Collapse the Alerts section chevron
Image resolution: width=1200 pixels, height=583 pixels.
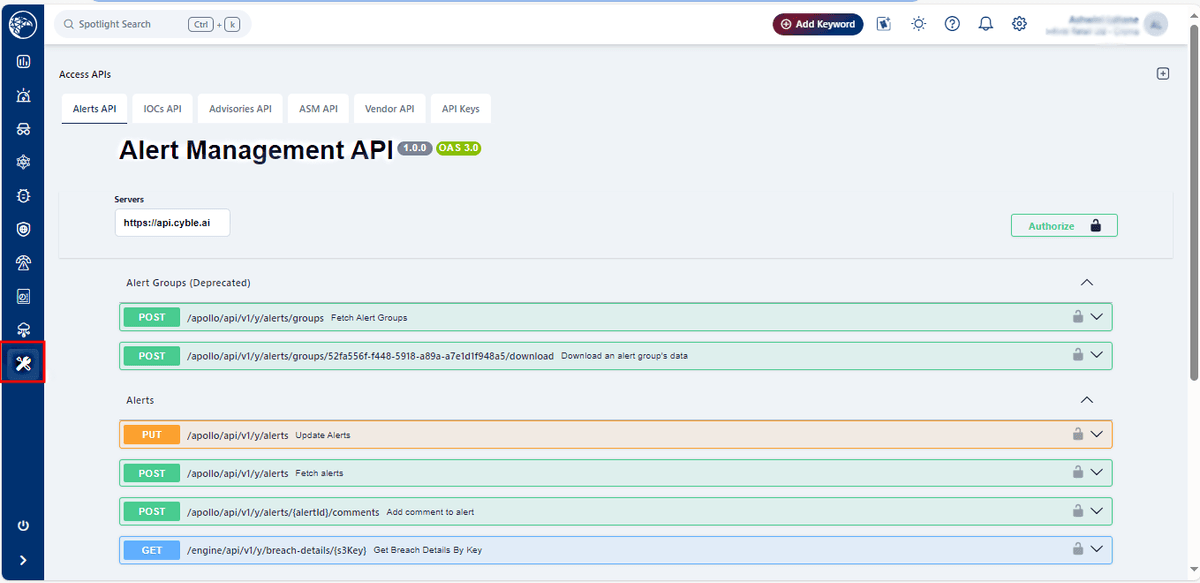point(1088,400)
